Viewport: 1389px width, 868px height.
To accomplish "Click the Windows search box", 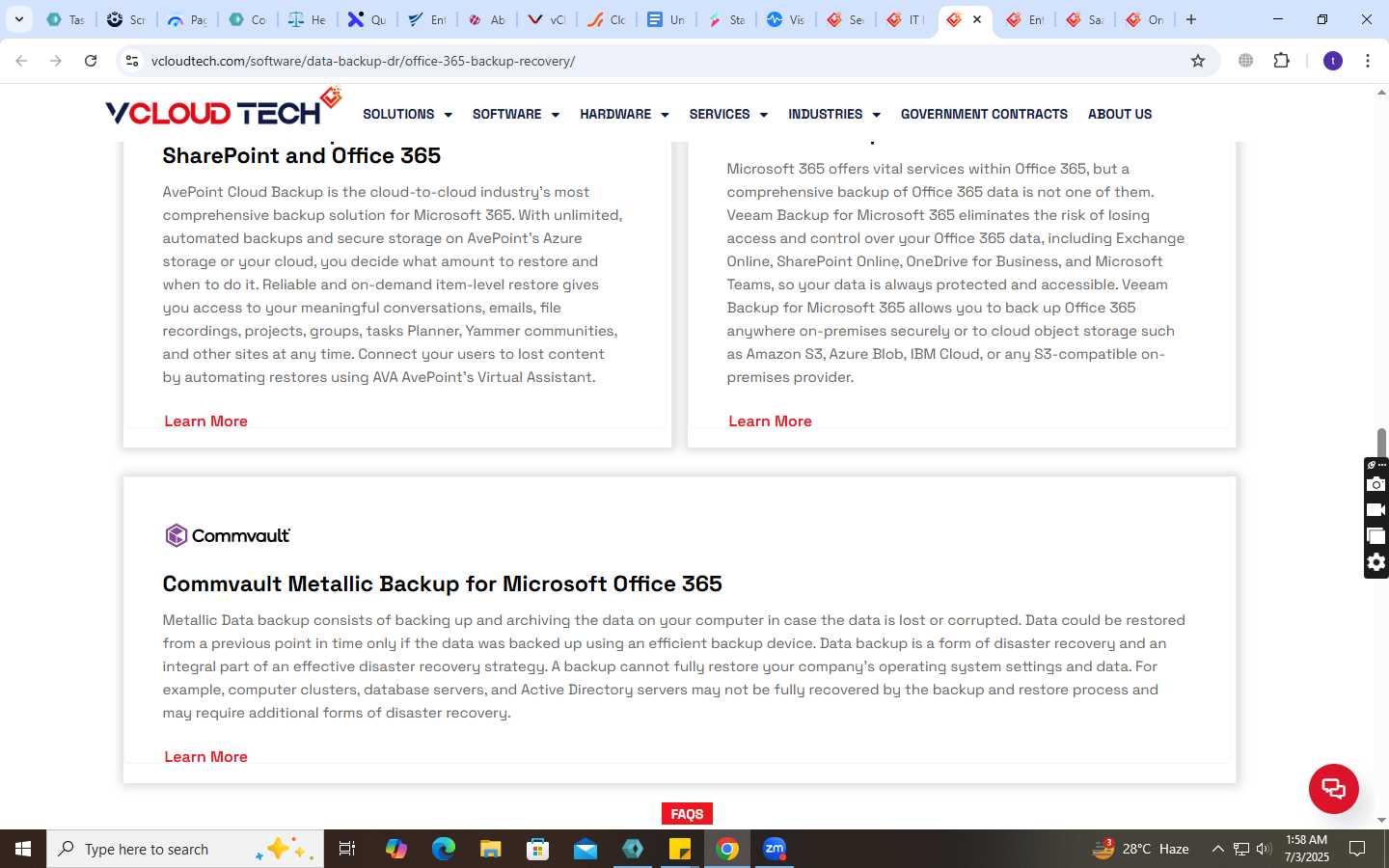I will point(185,849).
